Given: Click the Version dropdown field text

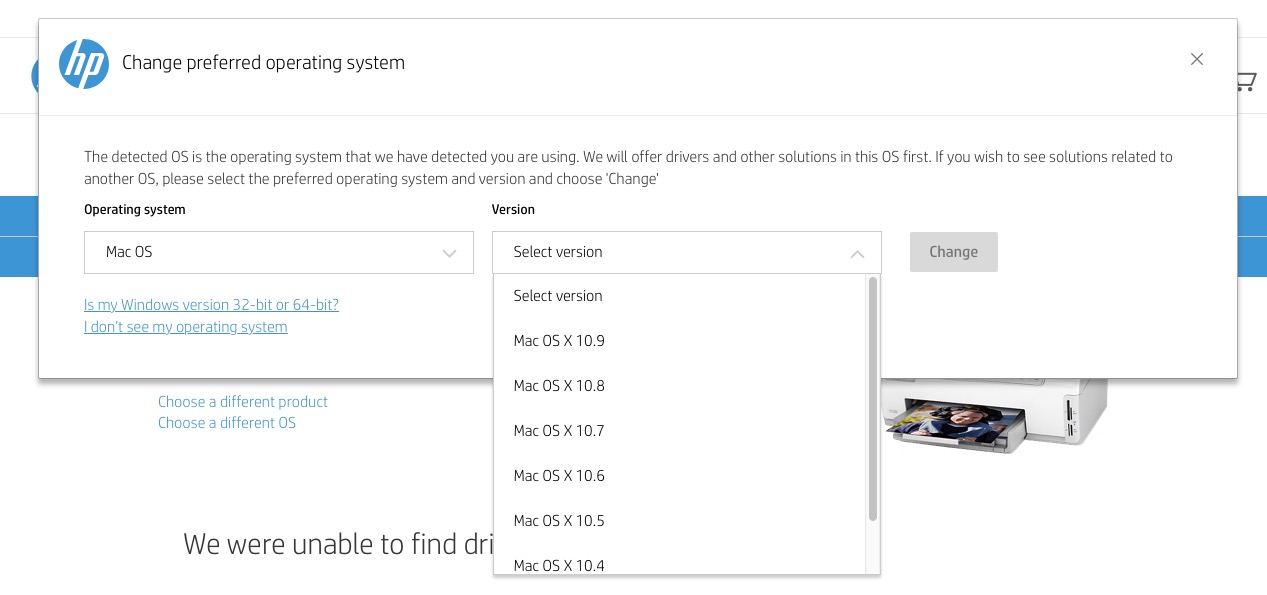Looking at the screenshot, I should 558,252.
